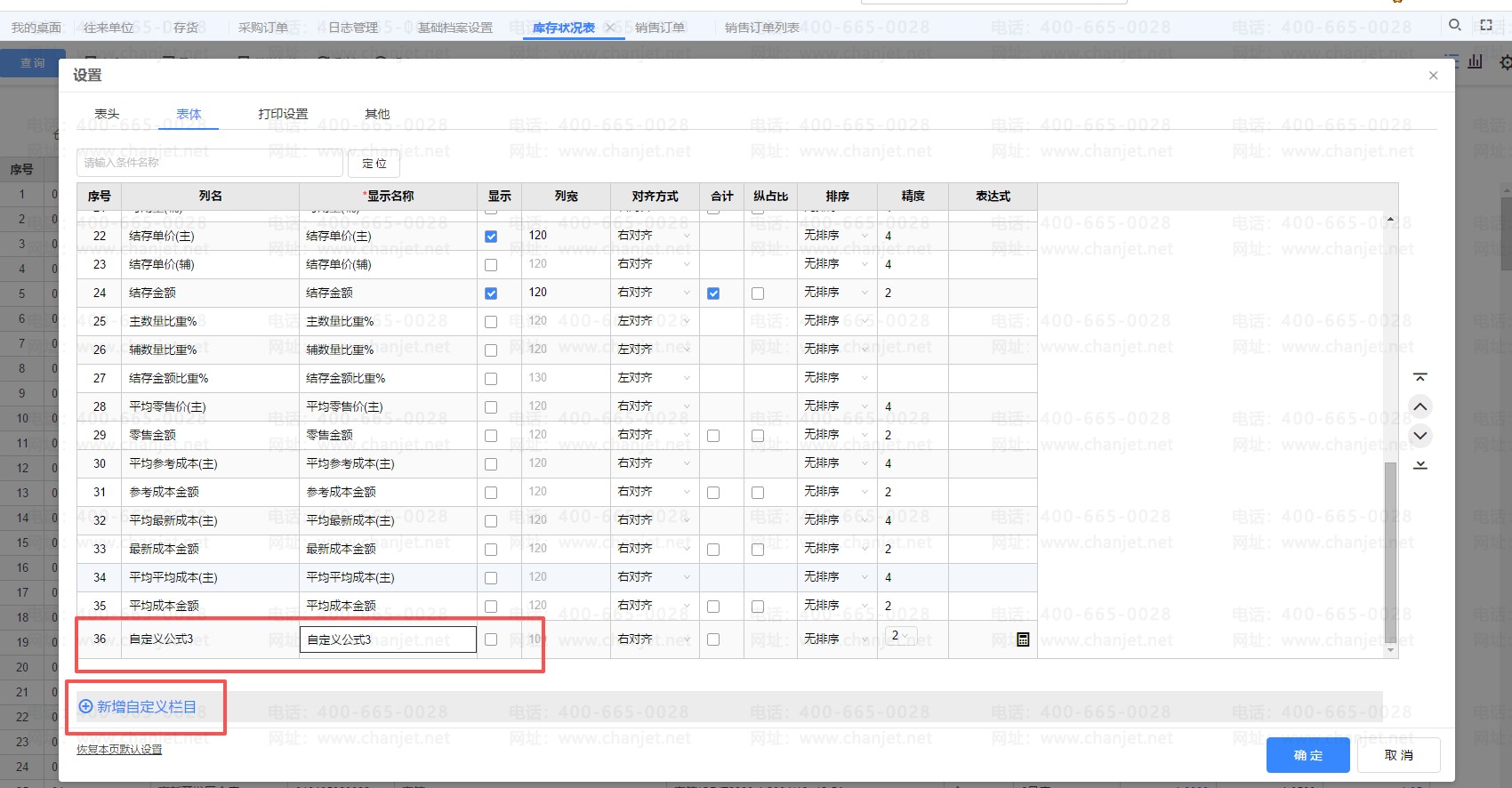Open 排序 dropdown for 结存单价(主)
The height and width of the screenshot is (788, 1512).
click(837, 236)
